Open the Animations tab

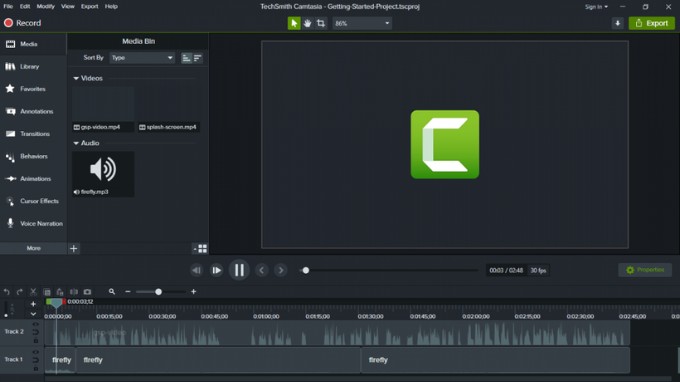pyautogui.click(x=33, y=179)
